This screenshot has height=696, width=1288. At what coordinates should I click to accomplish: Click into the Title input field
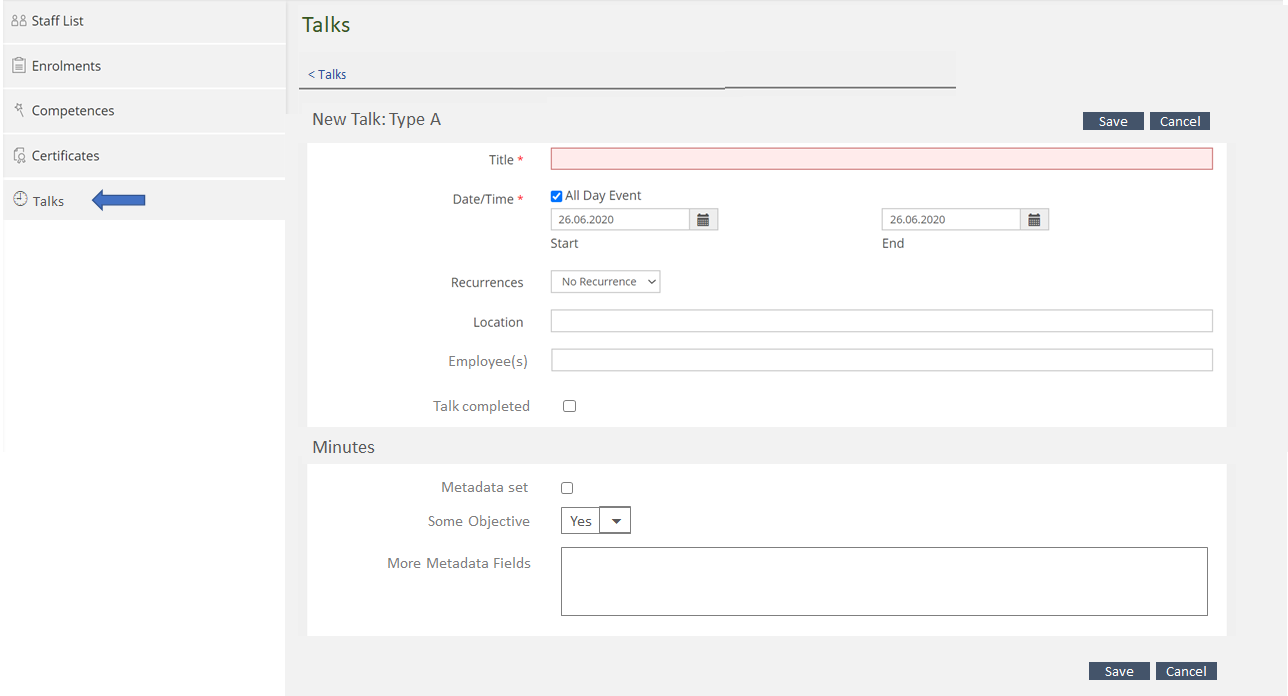click(x=881, y=159)
